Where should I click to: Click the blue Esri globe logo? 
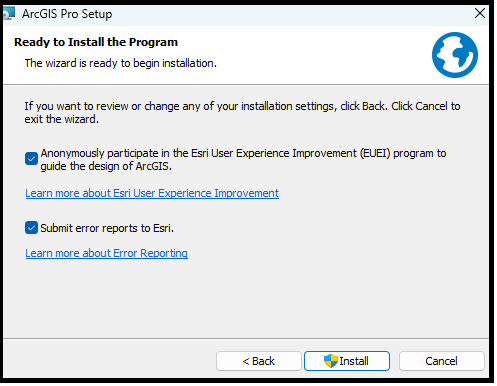455,55
